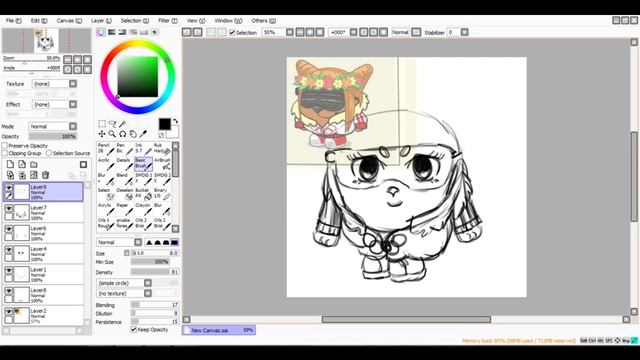Delete the selected layer with trash icon
Screen dimensions: 640x360
point(45,175)
